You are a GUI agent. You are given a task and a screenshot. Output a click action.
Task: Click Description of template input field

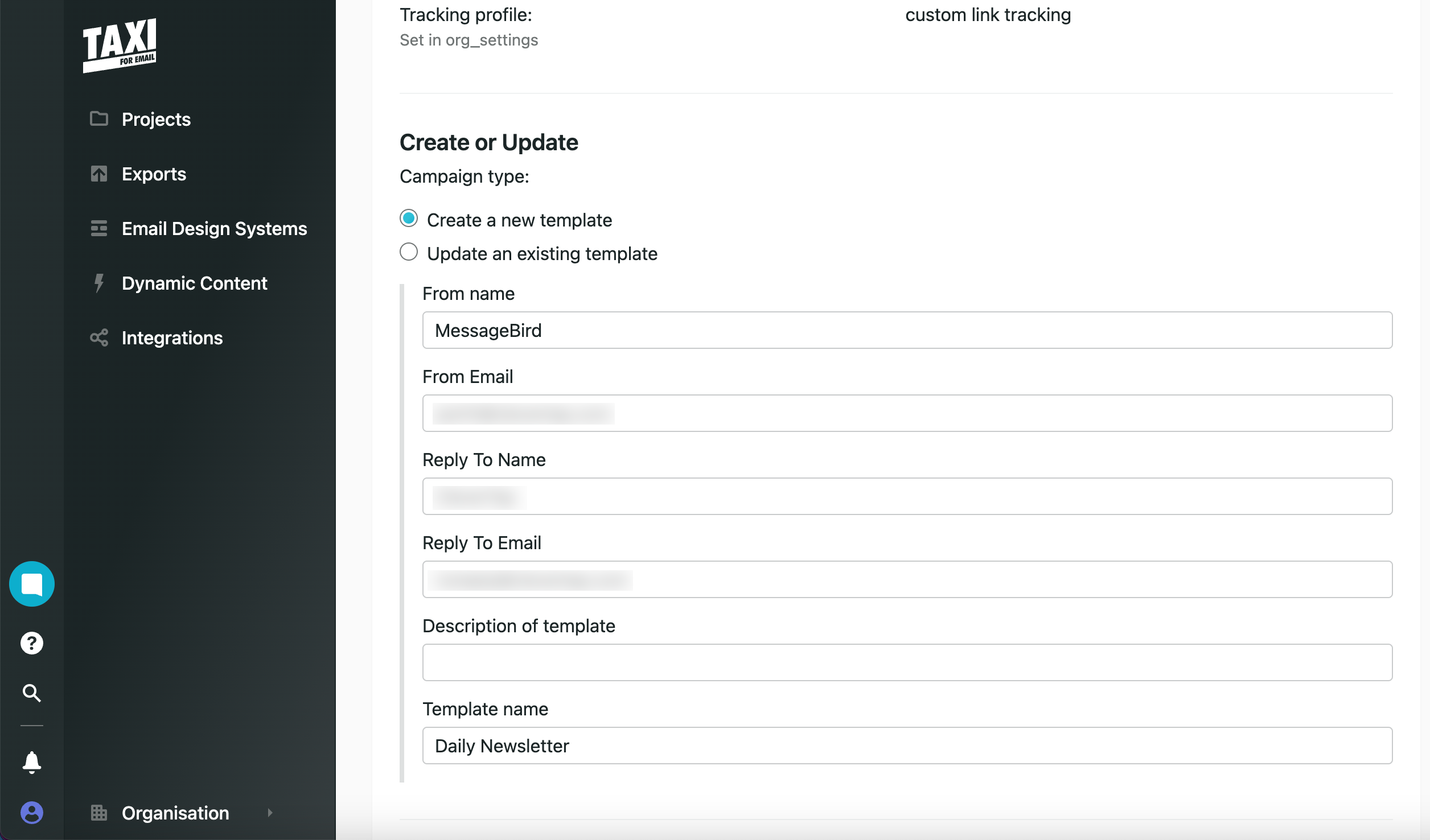pyautogui.click(x=908, y=662)
